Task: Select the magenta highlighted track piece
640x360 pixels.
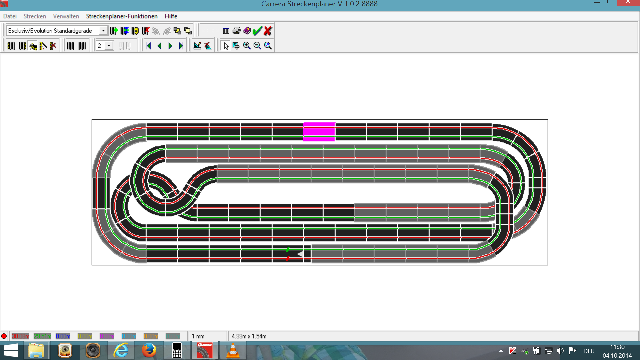Action: click(x=319, y=131)
